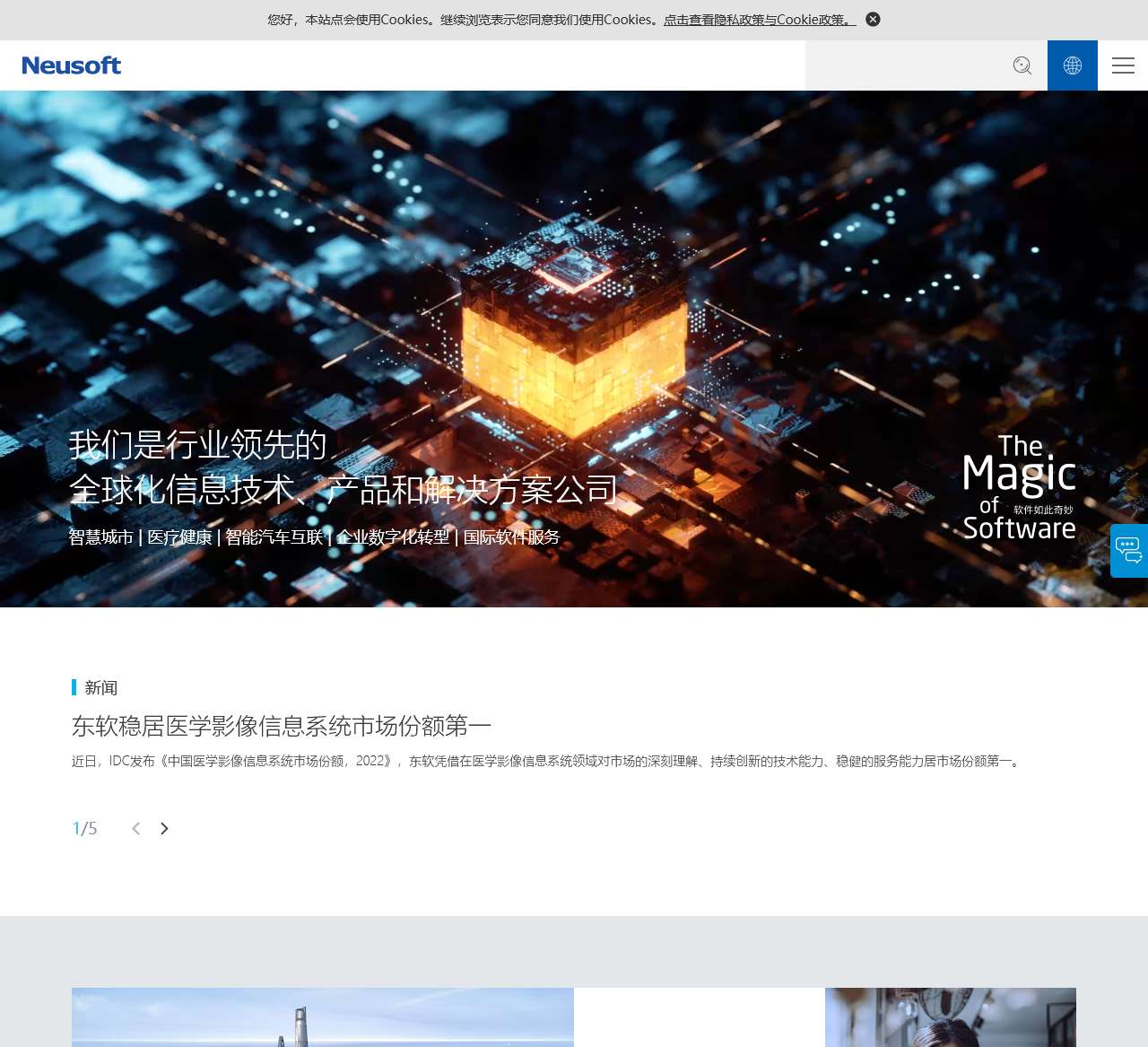Click the 医疗健康 banner link
Screen dimensions: 1148x1047
coord(179,537)
